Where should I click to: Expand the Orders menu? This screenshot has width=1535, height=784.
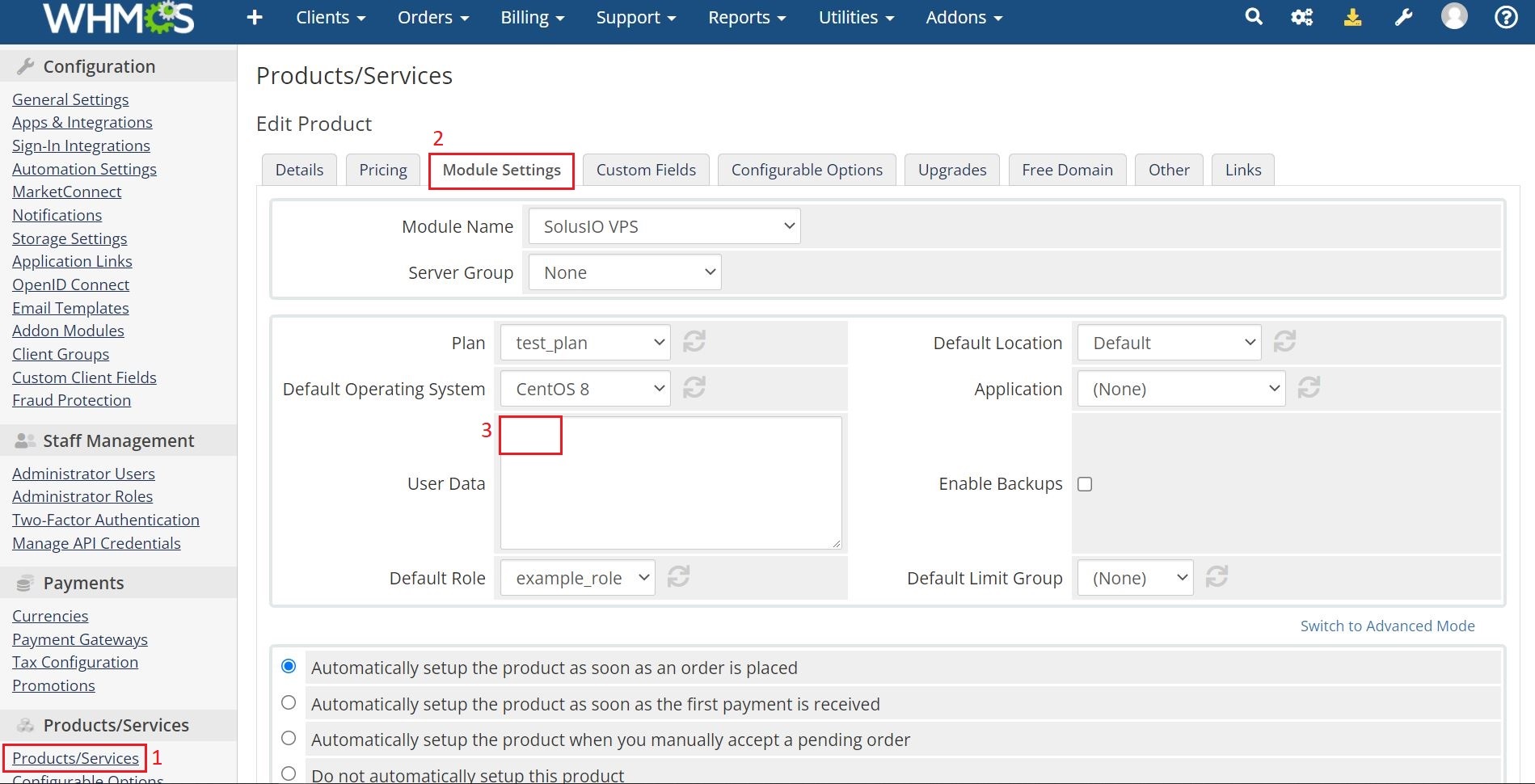[x=433, y=18]
